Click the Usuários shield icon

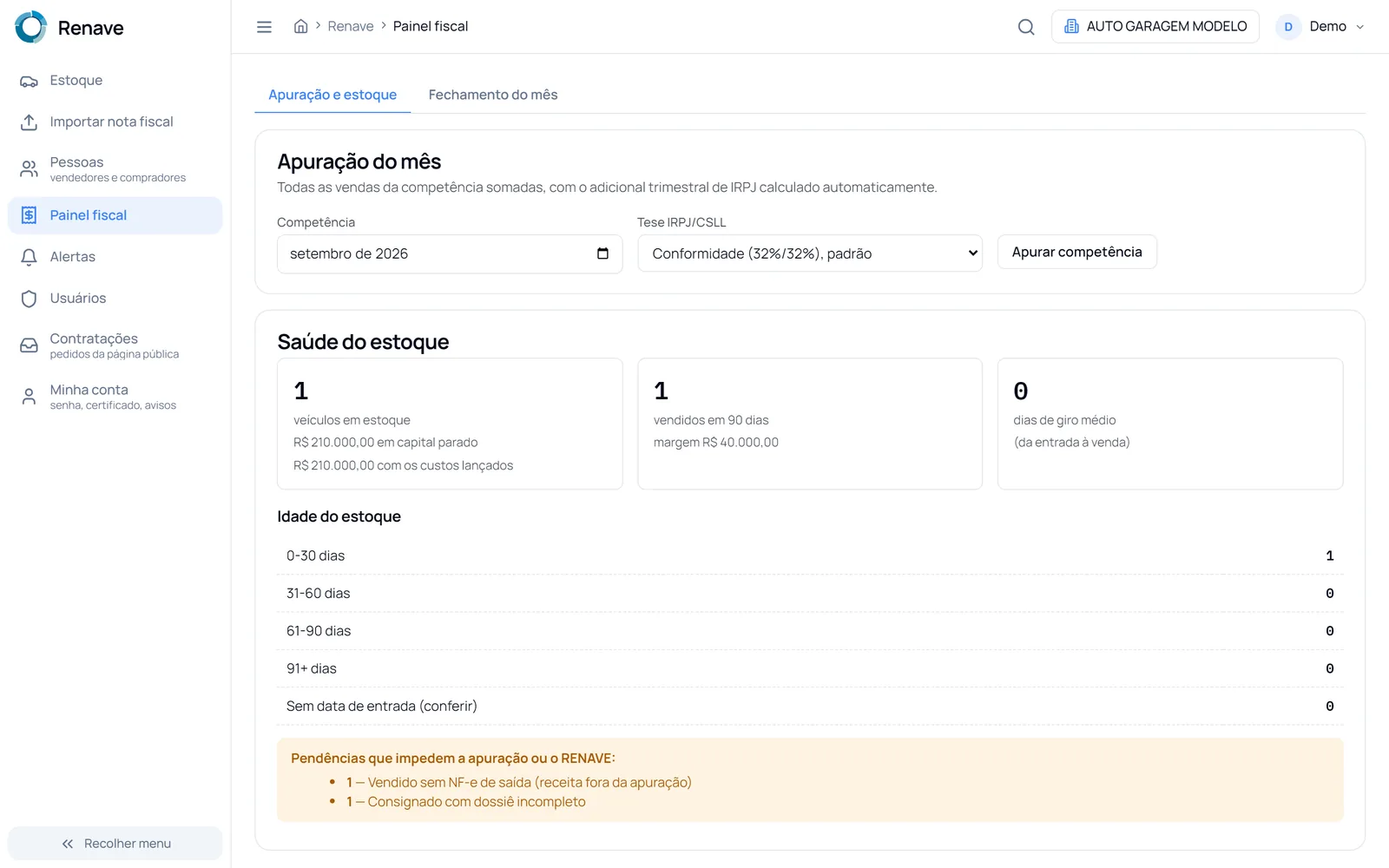tap(29, 299)
